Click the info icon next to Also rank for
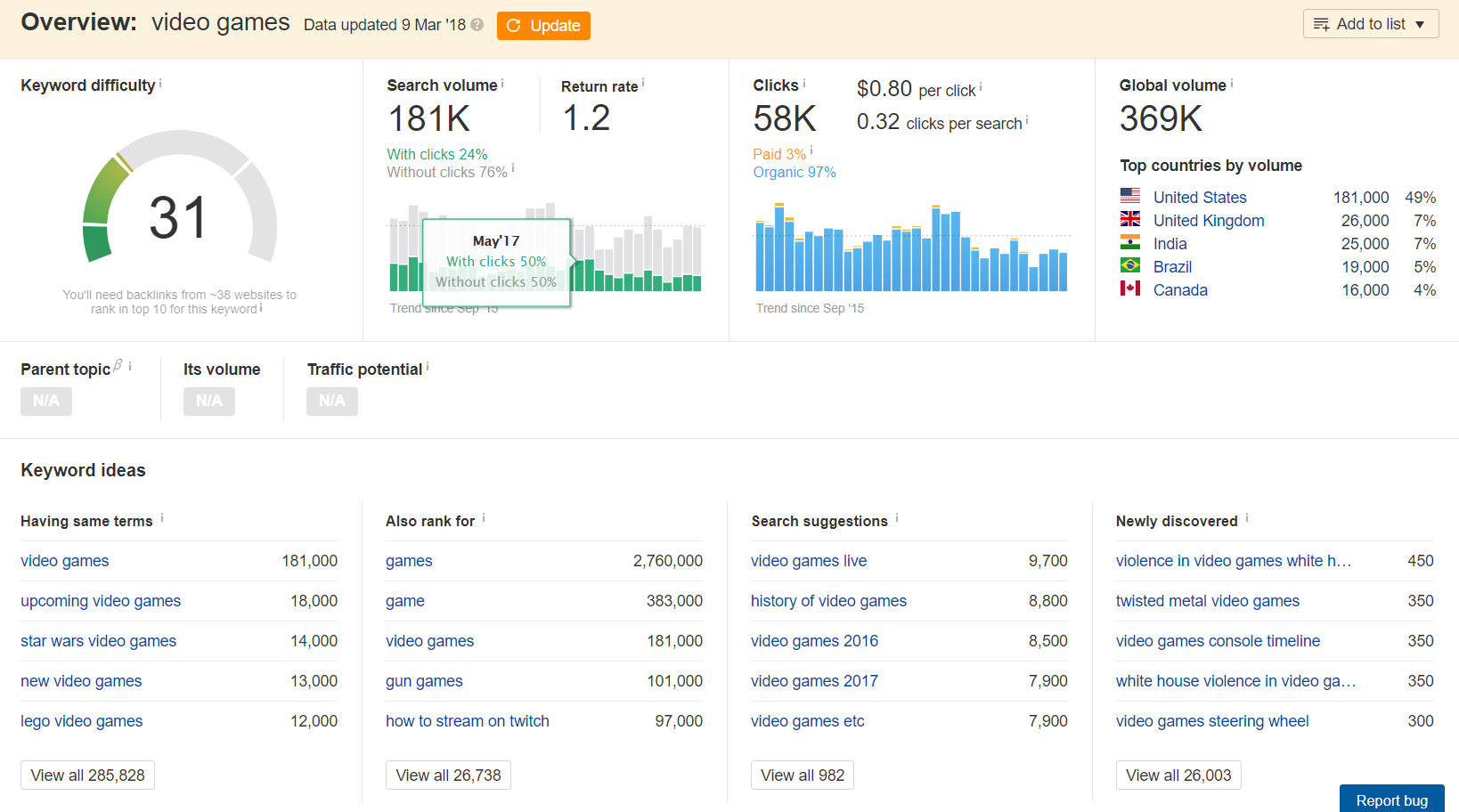The image size is (1459, 812). point(484,517)
